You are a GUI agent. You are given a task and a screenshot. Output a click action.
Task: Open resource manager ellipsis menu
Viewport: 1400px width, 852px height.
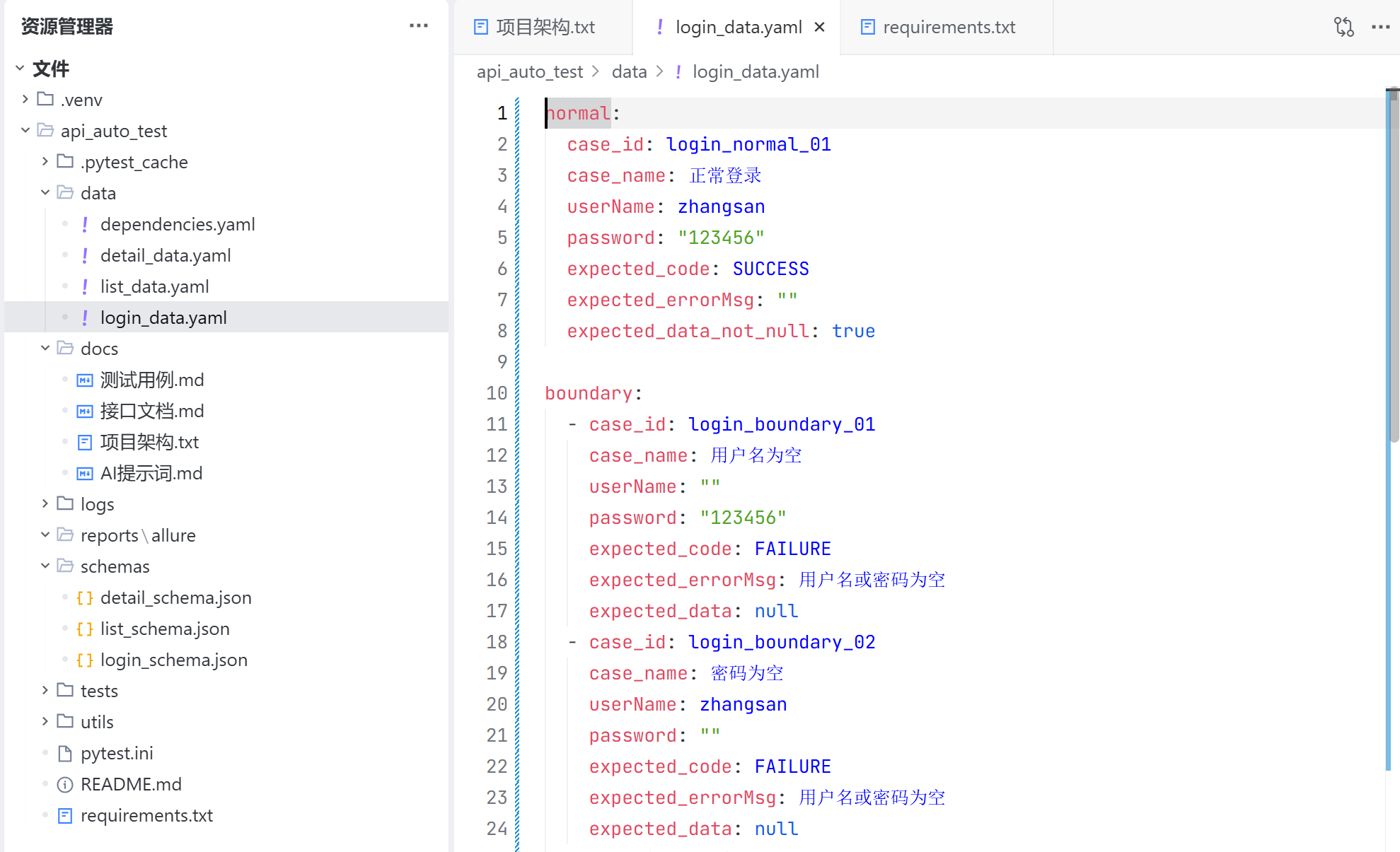pos(418,25)
